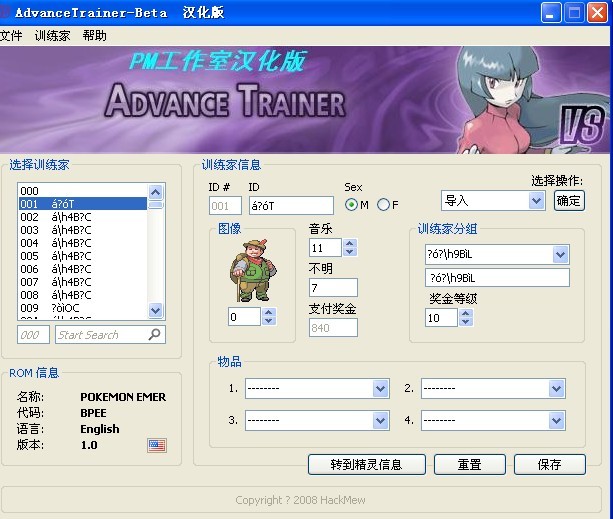Screen dimensions: 613x519
Task: Select trainer 007 in the list
Action: click(x=83, y=282)
